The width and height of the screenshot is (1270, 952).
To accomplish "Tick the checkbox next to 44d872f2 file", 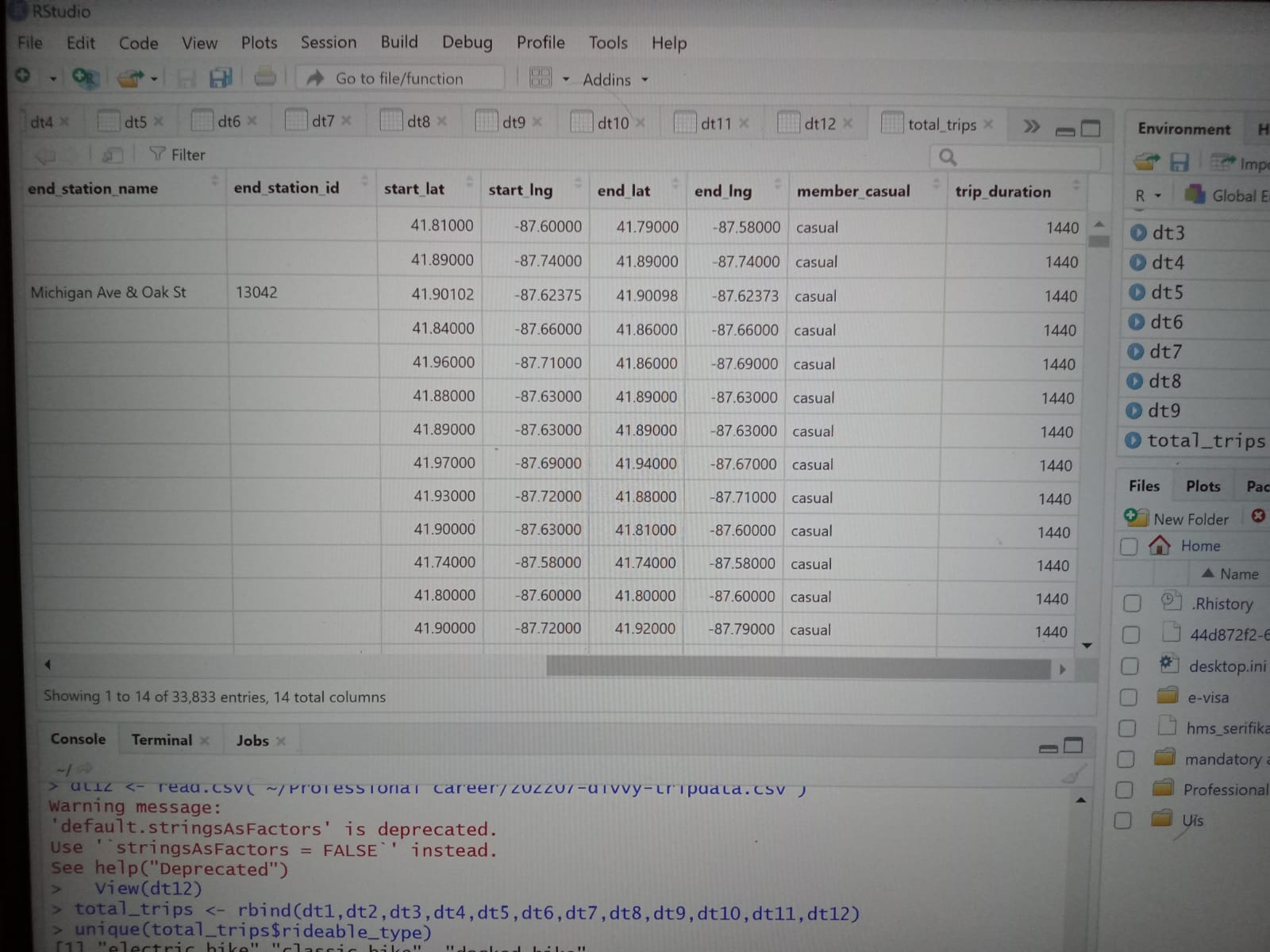I will [1131, 635].
